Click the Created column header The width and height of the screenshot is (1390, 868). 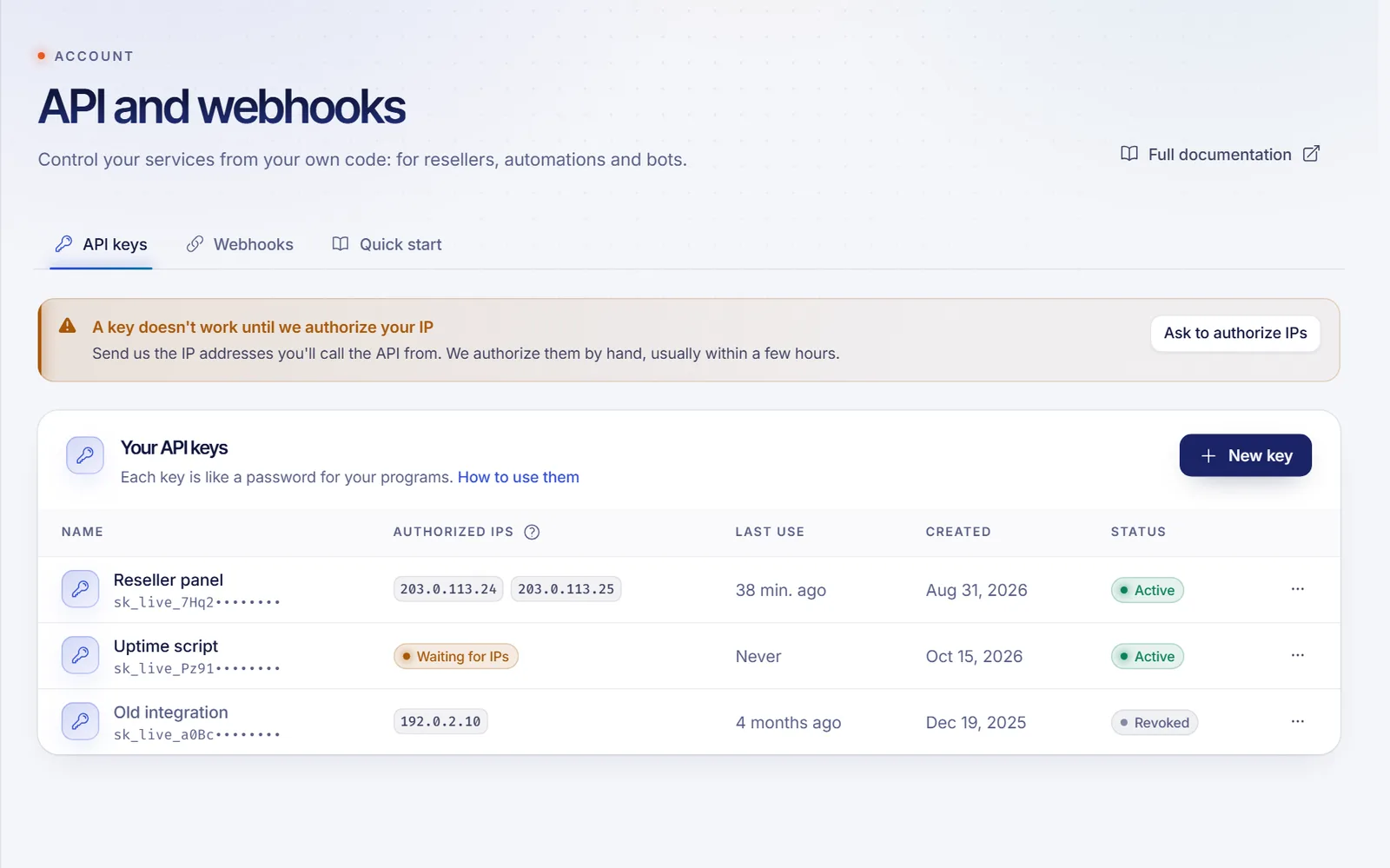(x=958, y=532)
